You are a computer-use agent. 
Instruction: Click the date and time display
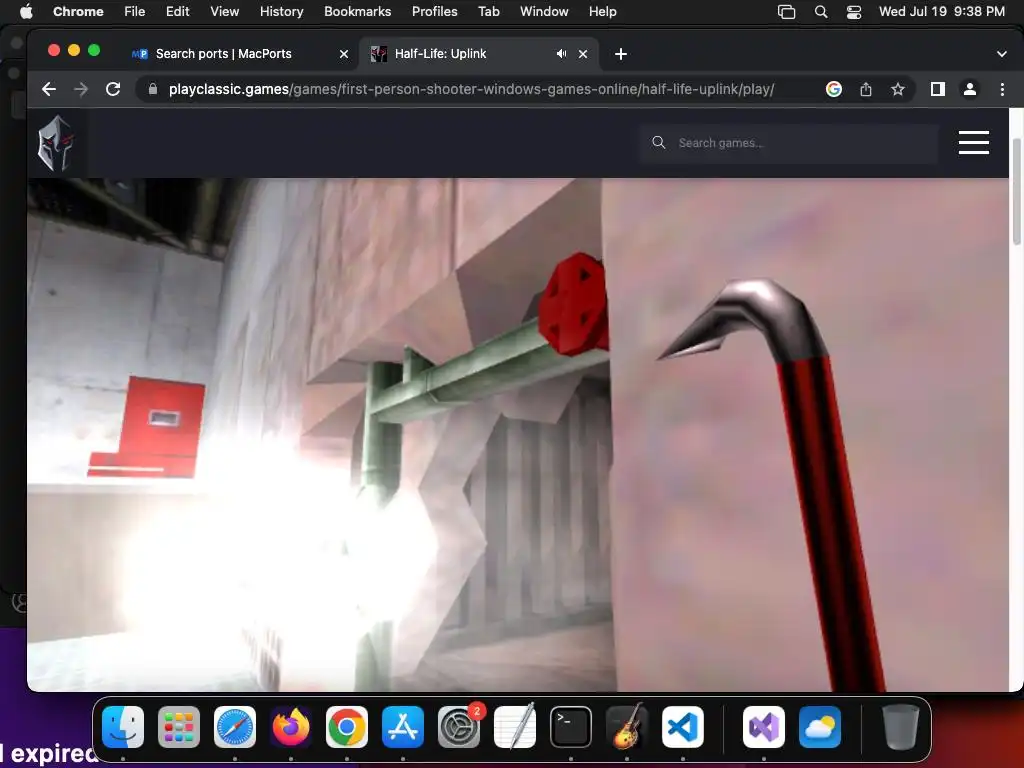coord(941,12)
